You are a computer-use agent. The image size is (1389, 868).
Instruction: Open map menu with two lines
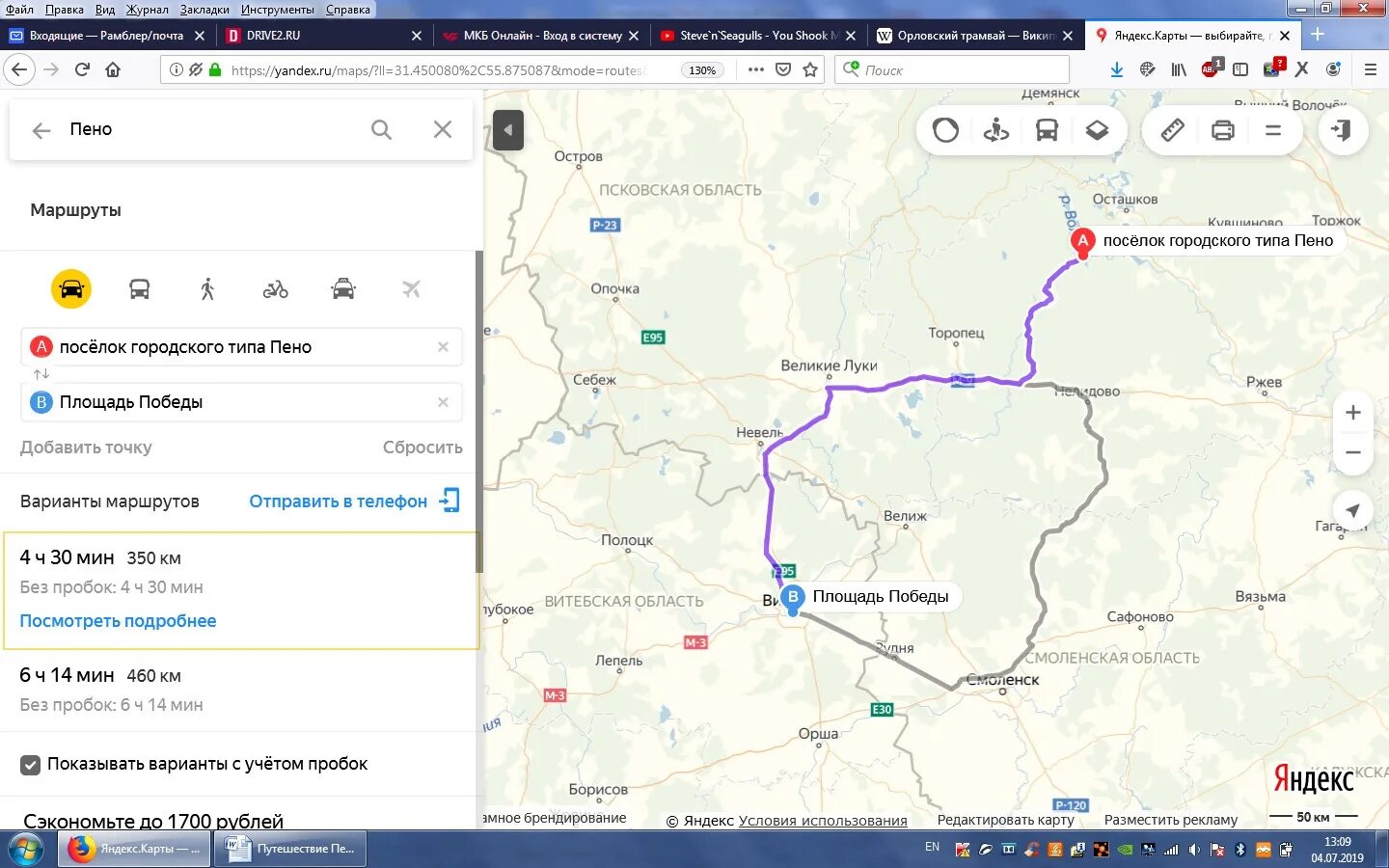pyautogui.click(x=1273, y=130)
